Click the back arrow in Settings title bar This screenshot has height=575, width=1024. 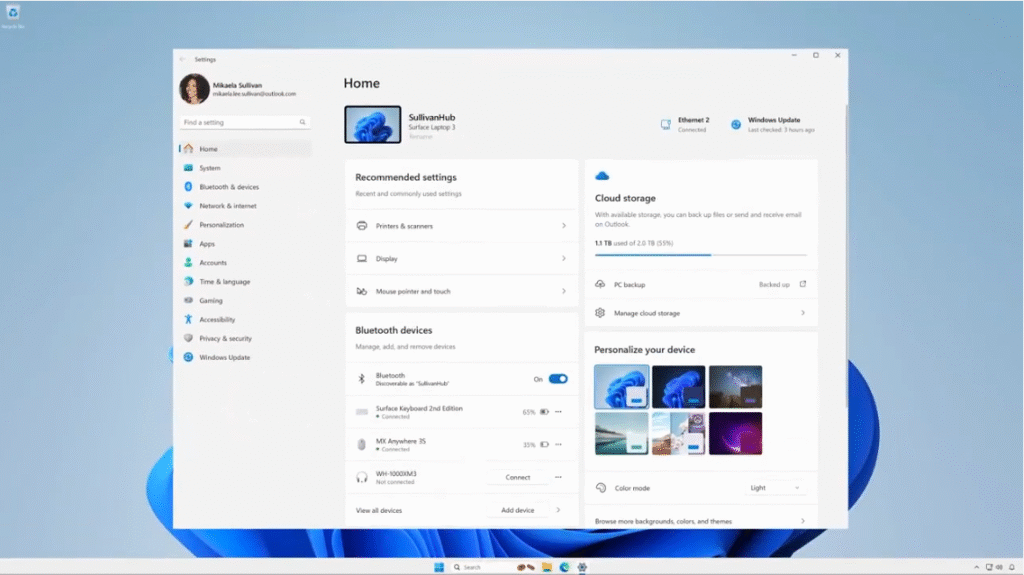pos(182,59)
